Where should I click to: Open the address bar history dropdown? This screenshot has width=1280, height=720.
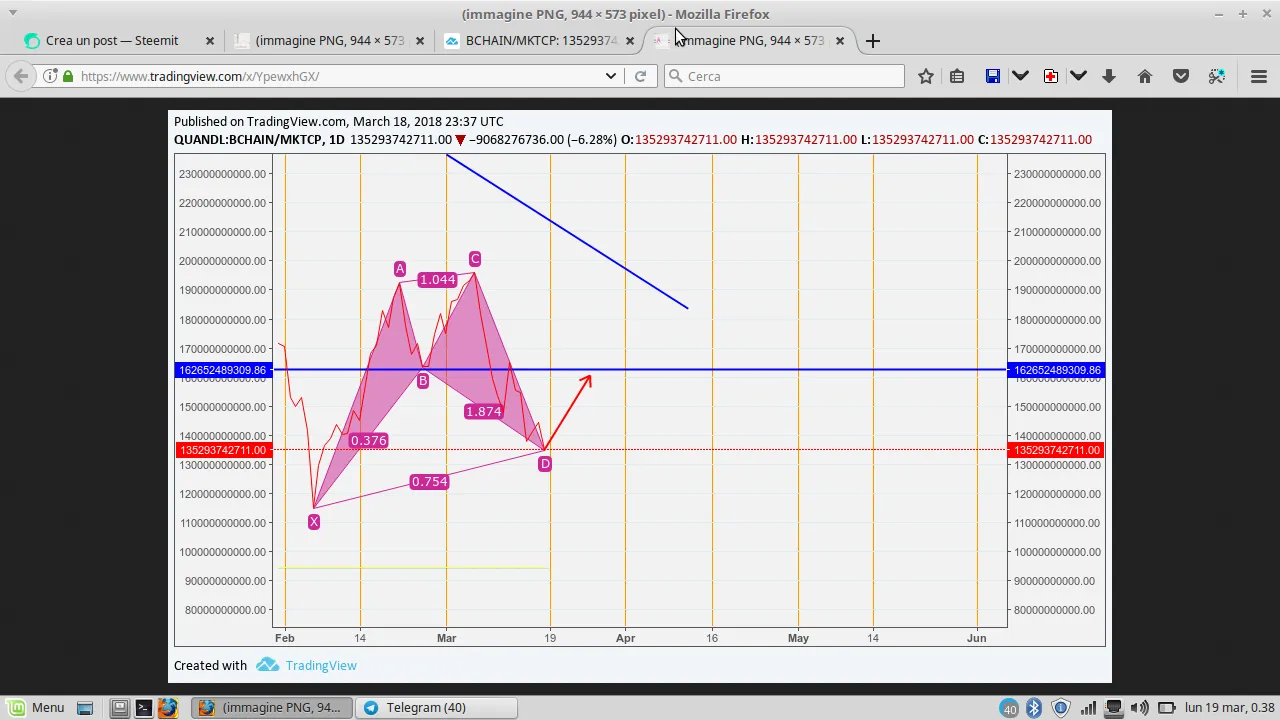point(611,76)
